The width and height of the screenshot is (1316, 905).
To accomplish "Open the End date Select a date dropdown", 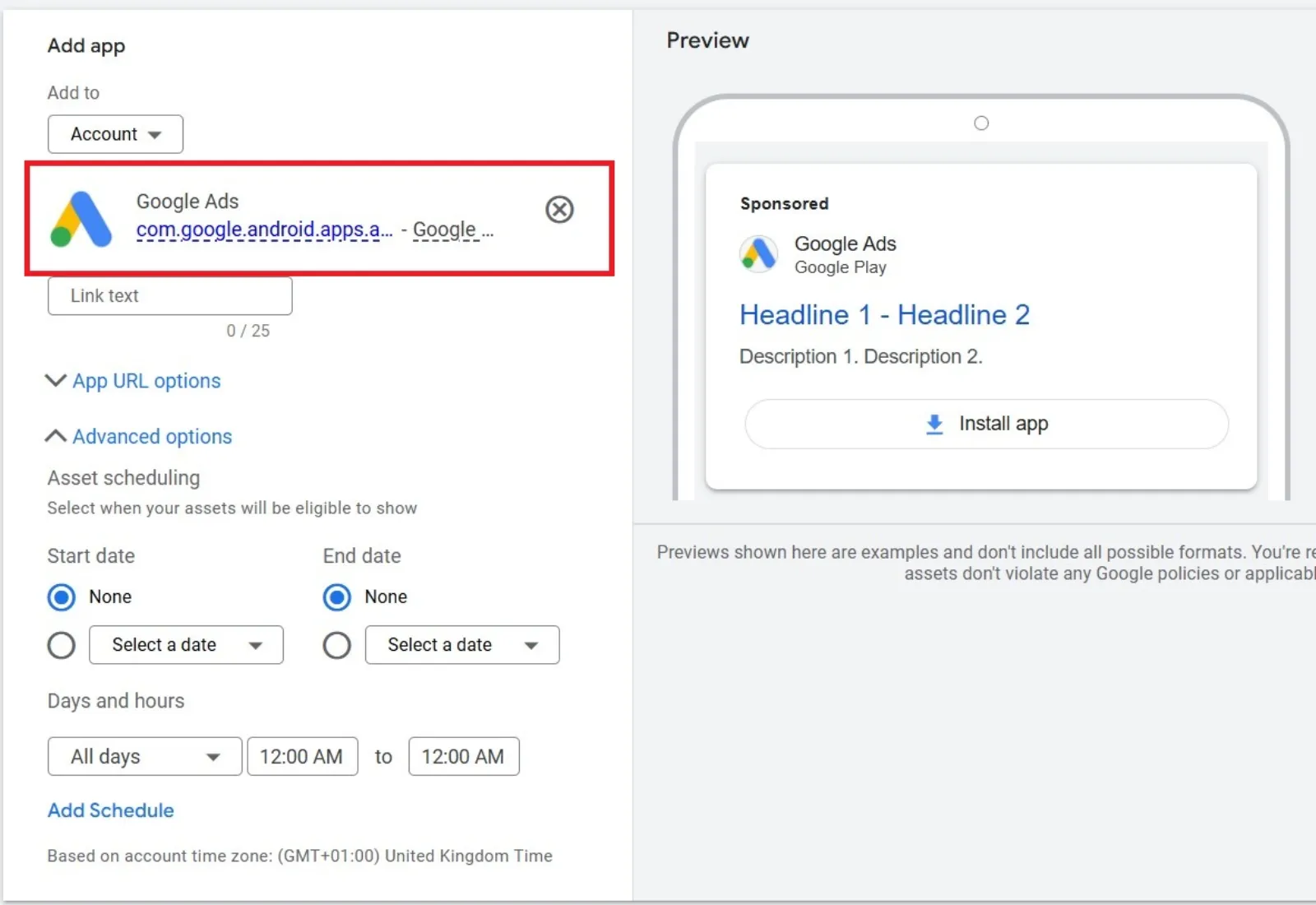I will pyautogui.click(x=462, y=645).
